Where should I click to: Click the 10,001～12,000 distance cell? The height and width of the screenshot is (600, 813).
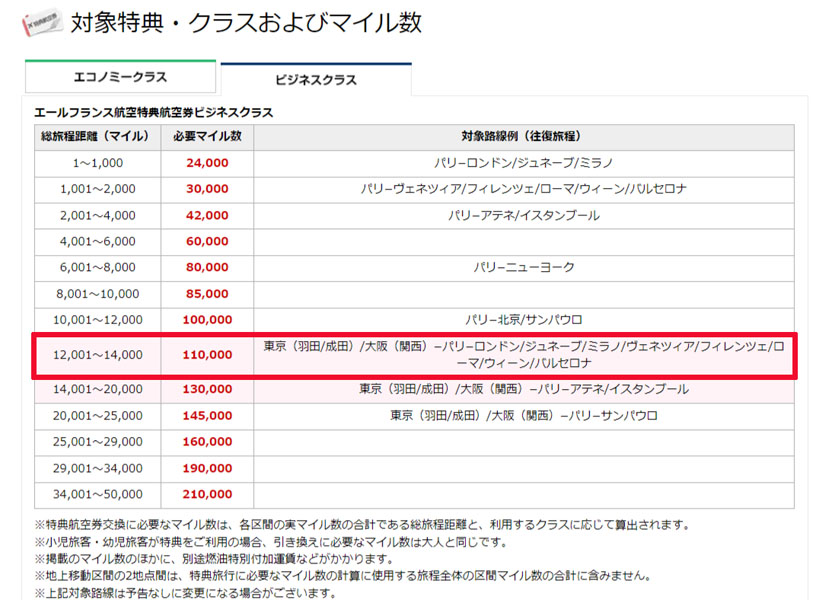pos(97,320)
